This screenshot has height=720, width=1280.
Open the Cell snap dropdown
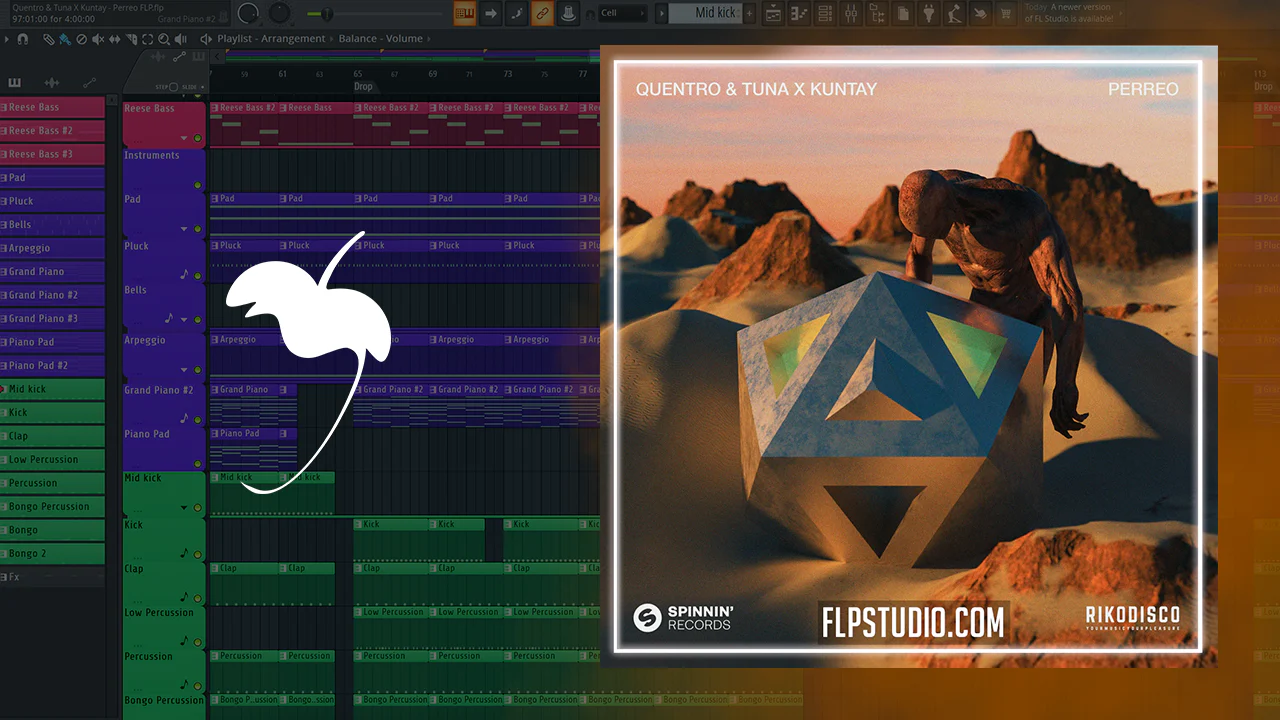(x=622, y=13)
